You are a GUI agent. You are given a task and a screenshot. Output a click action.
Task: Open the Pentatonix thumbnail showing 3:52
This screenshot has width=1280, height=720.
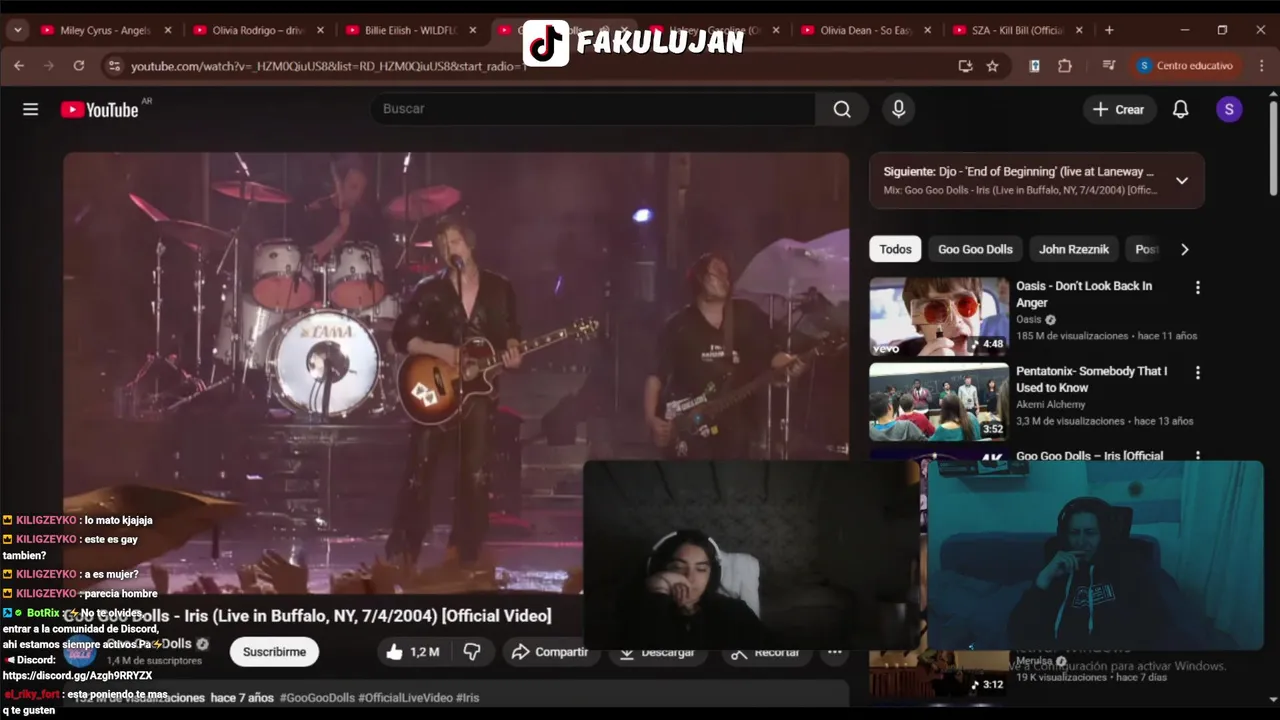tap(939, 401)
